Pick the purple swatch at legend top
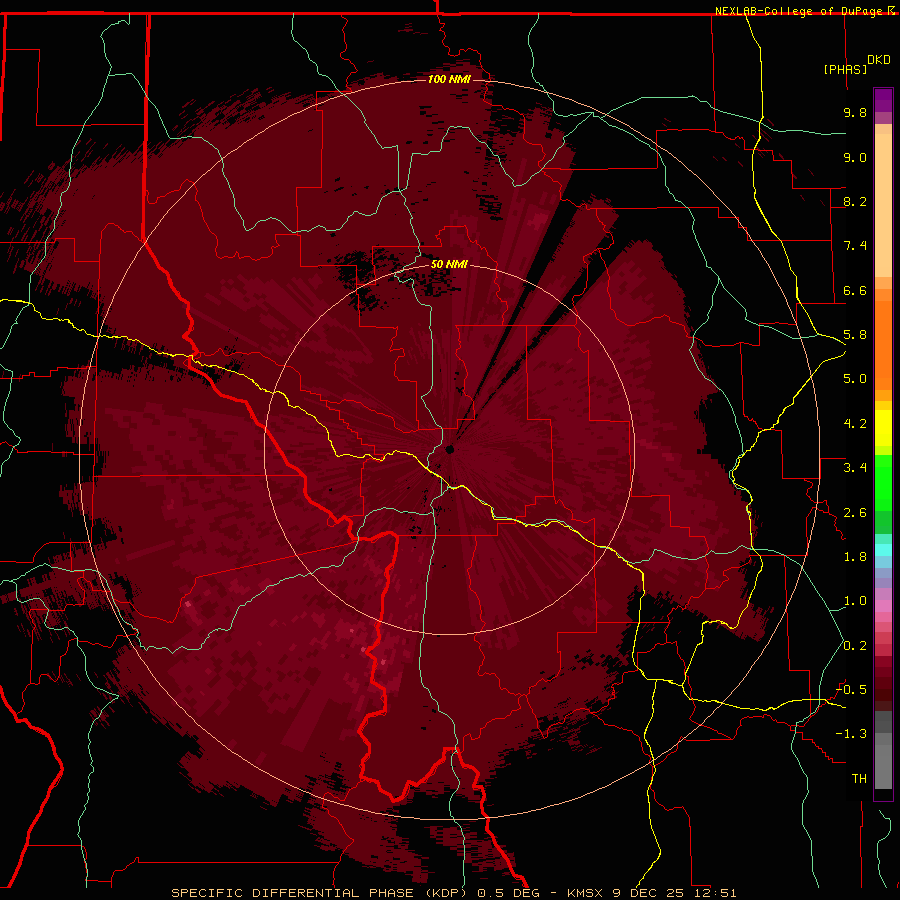The image size is (900, 900). coord(883,101)
